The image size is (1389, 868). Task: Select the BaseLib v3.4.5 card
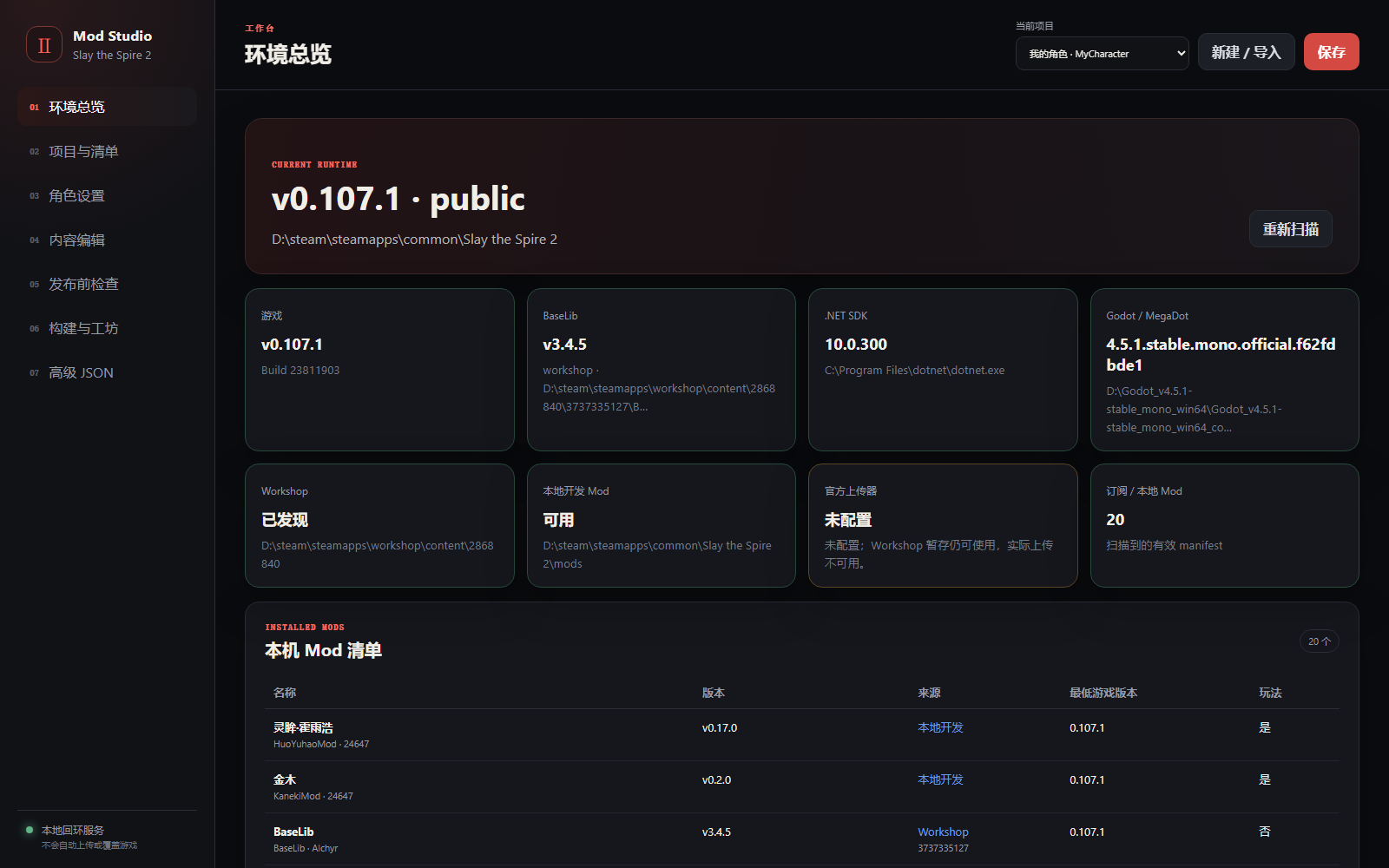coord(662,370)
